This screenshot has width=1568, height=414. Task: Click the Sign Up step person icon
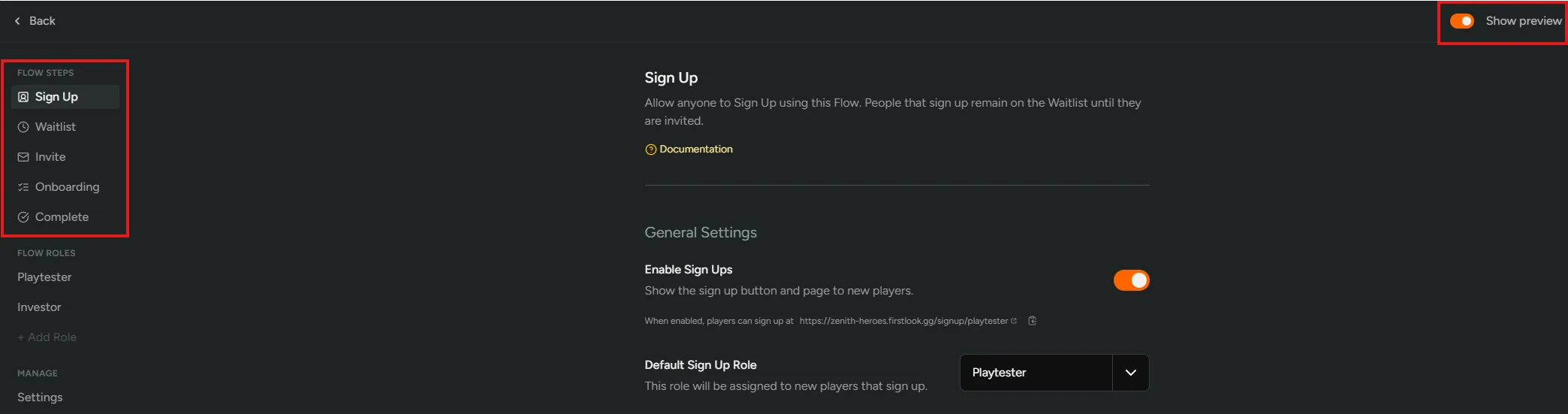(23, 97)
